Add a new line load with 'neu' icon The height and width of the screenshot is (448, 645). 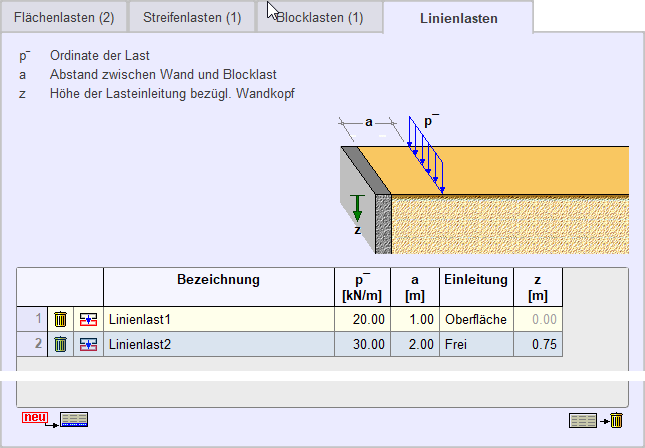click(x=55, y=419)
